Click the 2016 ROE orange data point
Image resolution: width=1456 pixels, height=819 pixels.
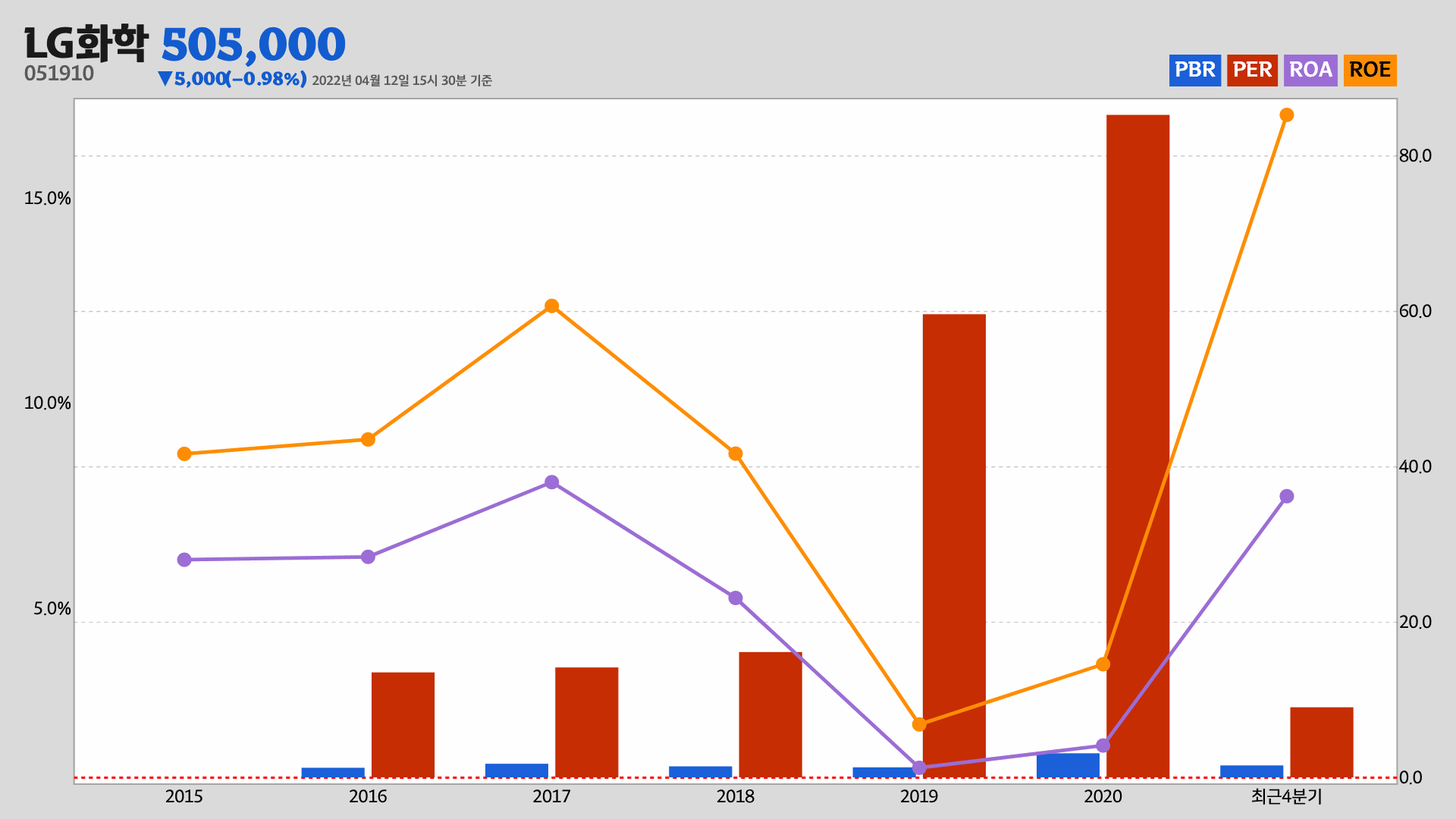point(368,440)
